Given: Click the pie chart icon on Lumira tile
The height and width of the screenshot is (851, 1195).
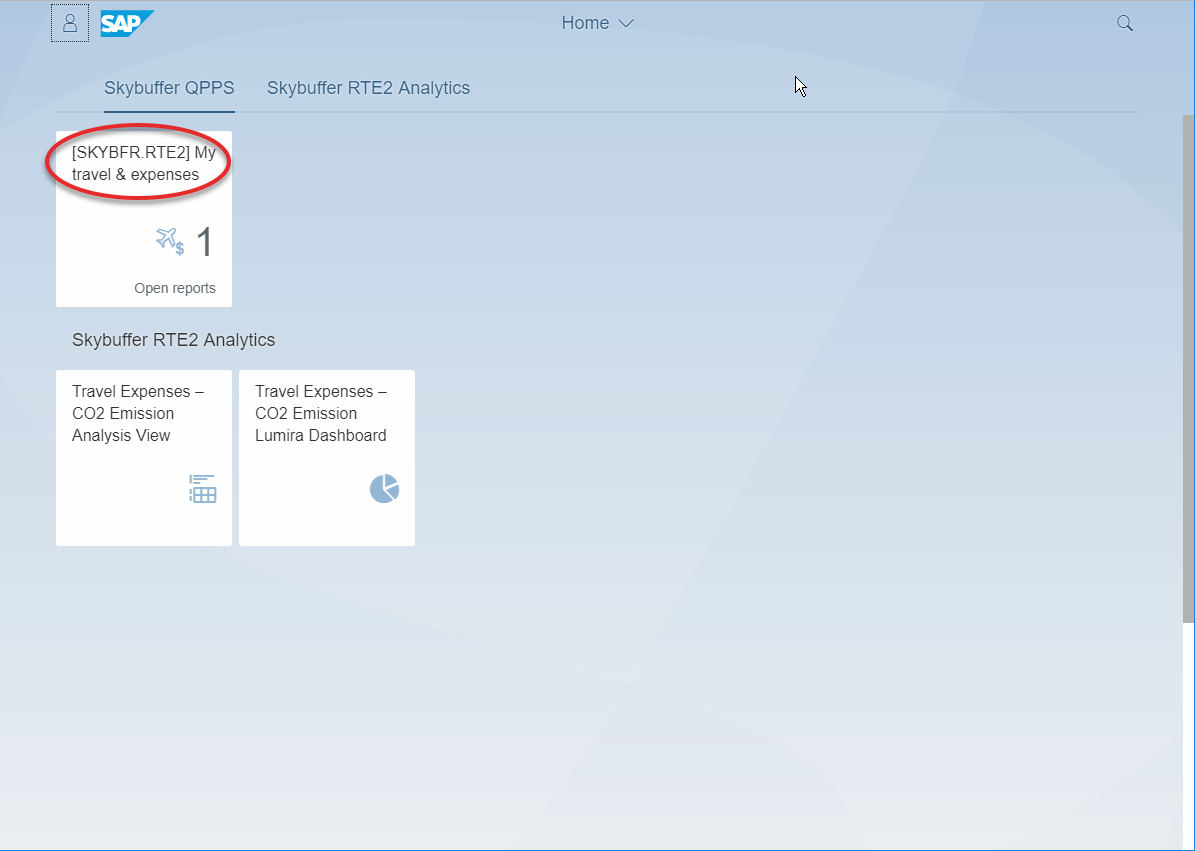Looking at the screenshot, I should pos(384,488).
